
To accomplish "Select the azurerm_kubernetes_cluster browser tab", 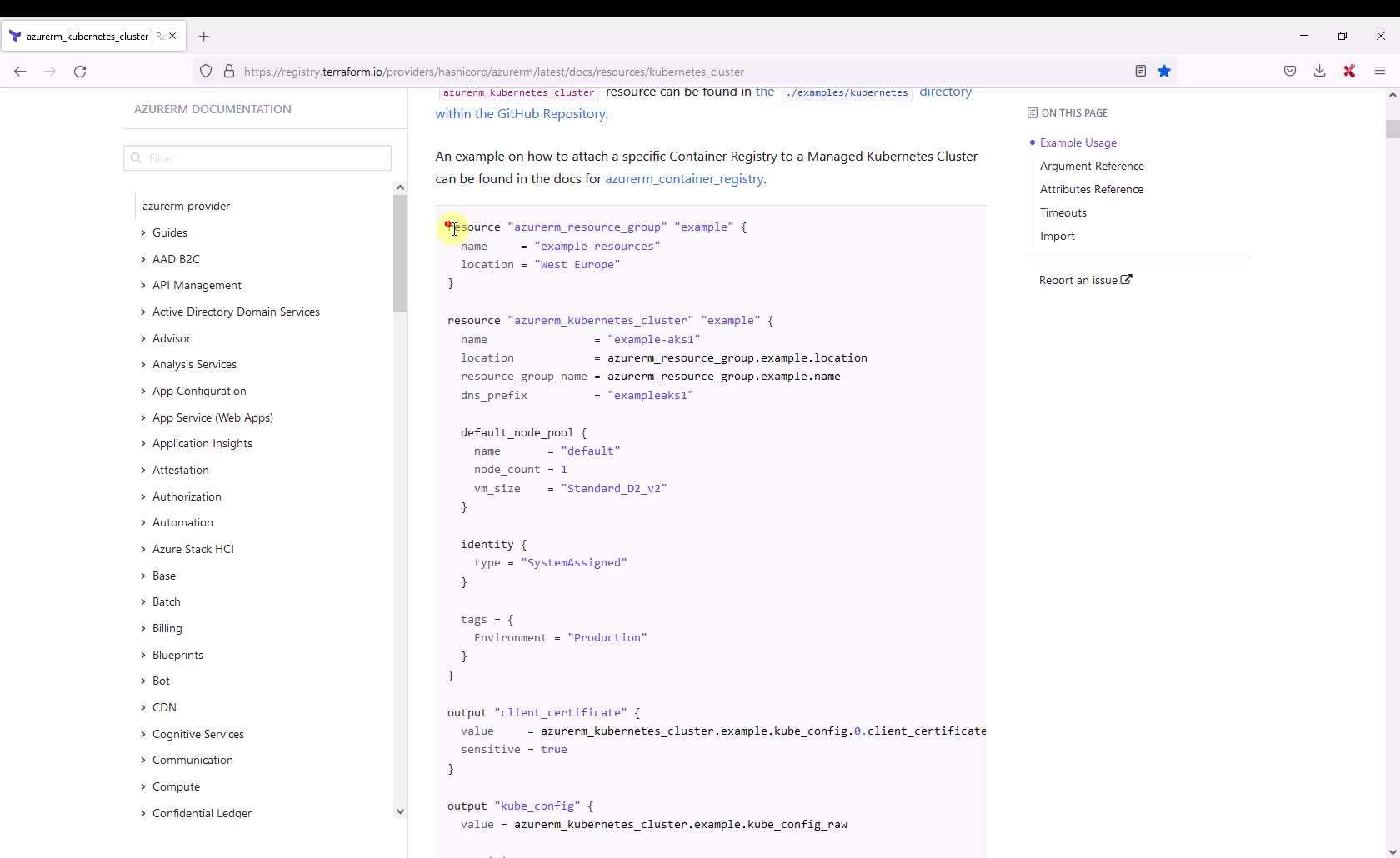I will point(93,37).
